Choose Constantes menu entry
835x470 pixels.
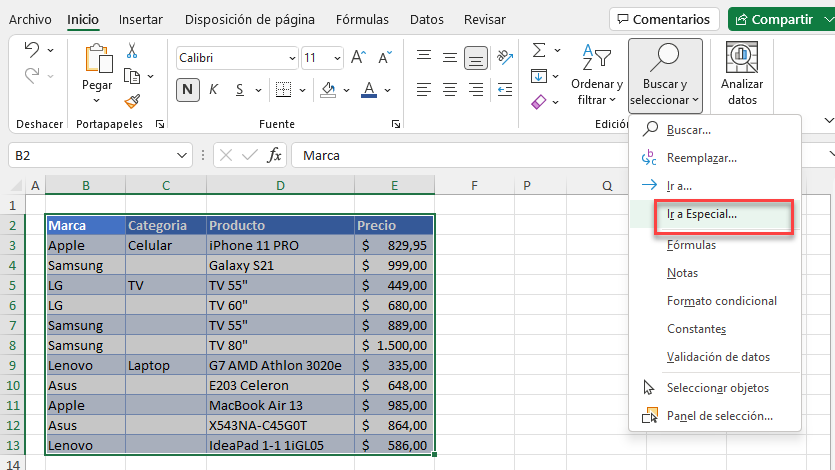[715, 329]
